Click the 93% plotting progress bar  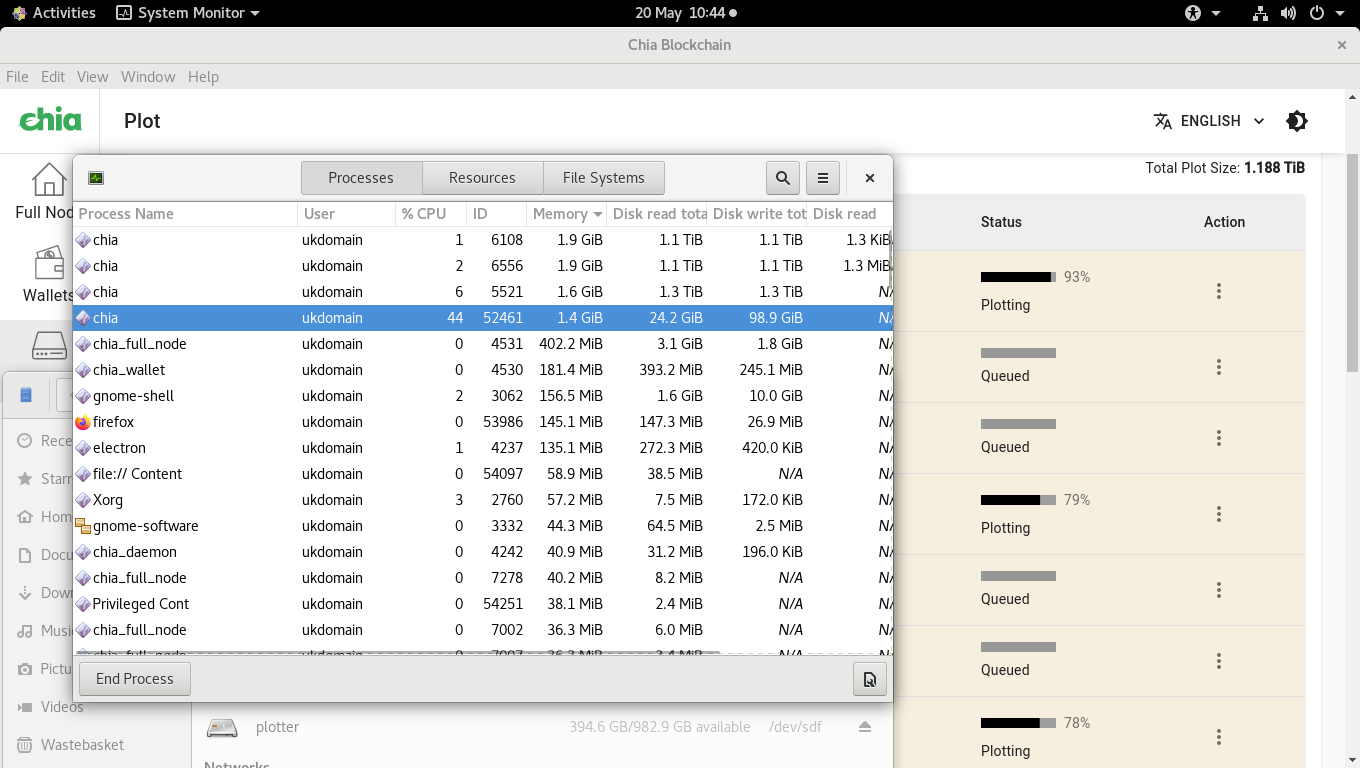point(1018,277)
